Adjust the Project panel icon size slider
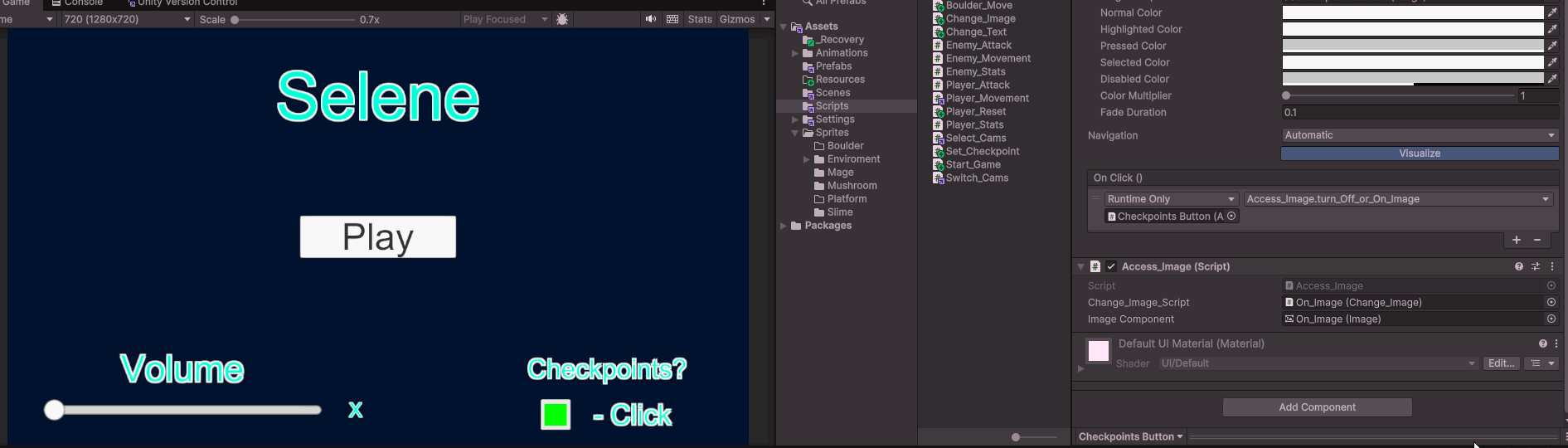This screenshot has width=1568, height=448. pos(1034,437)
